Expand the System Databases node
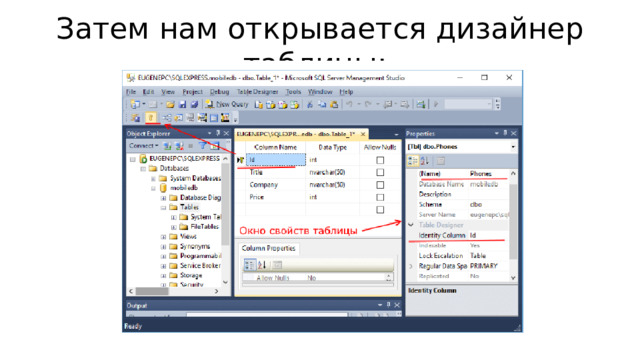The image size is (640, 360). [153, 179]
